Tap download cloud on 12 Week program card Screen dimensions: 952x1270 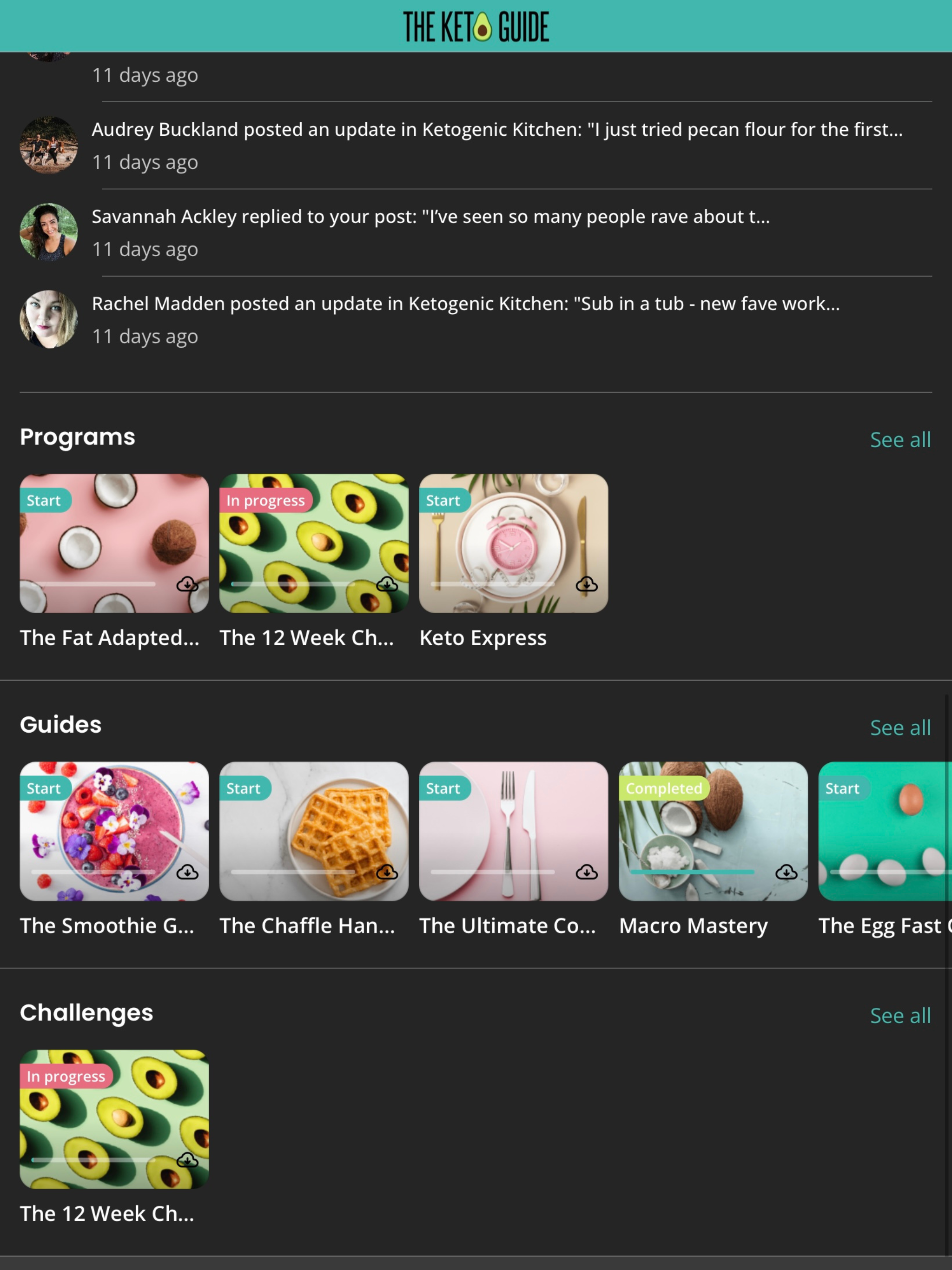point(387,584)
